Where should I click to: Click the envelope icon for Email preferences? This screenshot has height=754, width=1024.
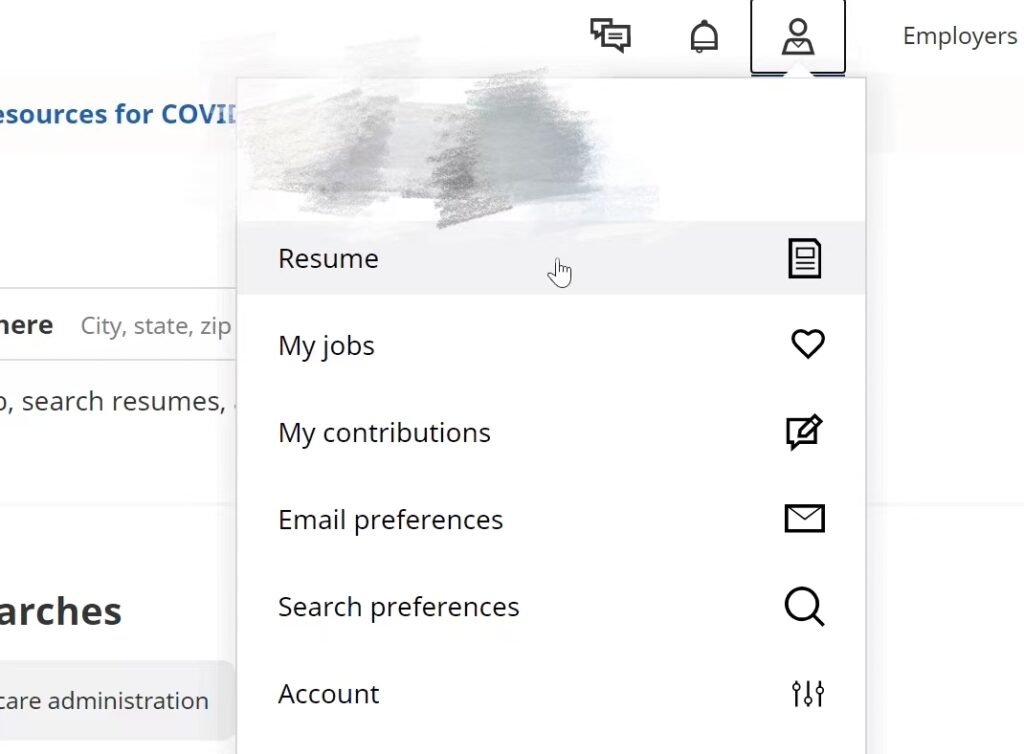pyautogui.click(x=806, y=518)
